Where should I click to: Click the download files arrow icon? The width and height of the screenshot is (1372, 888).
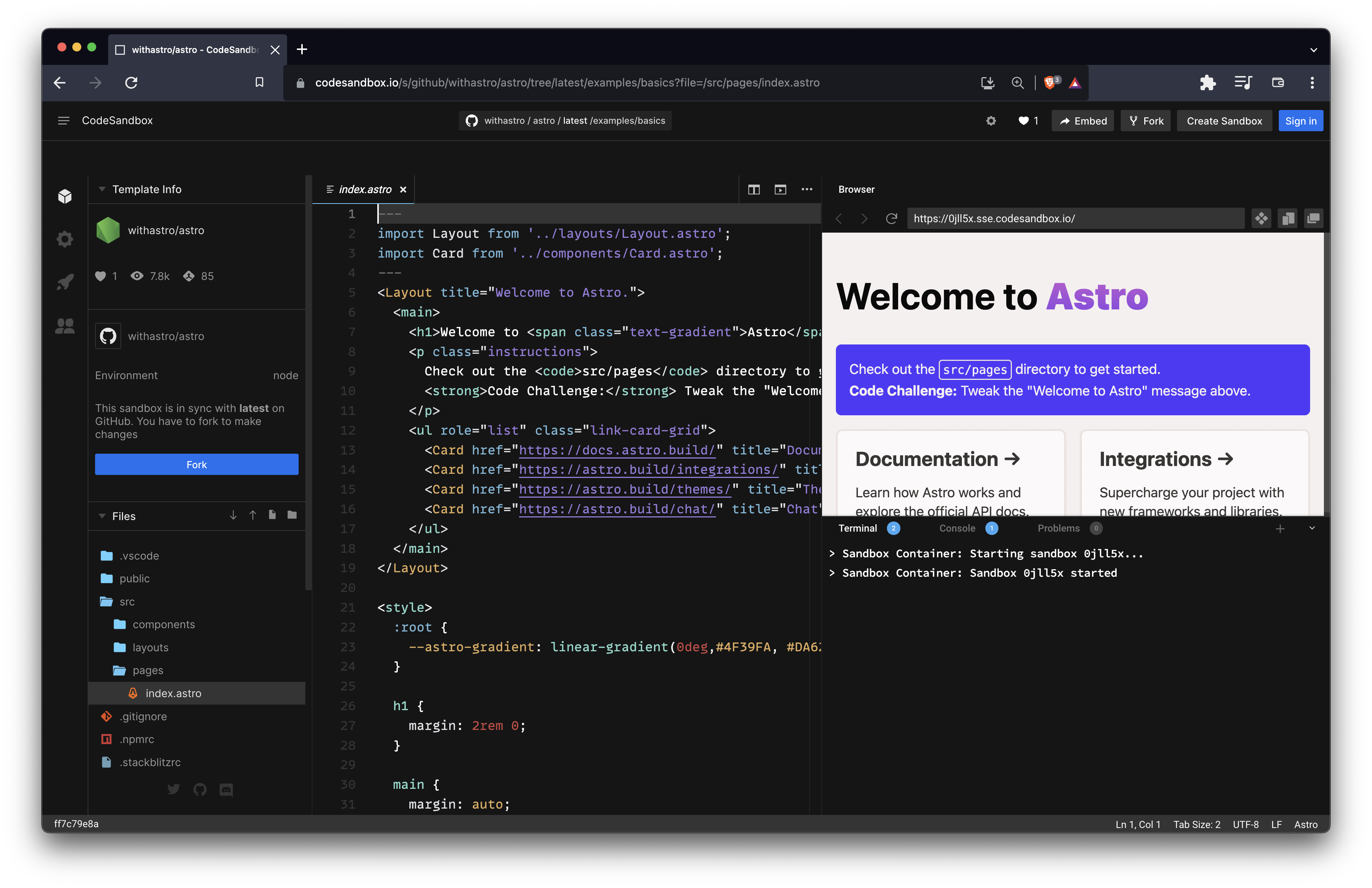click(233, 515)
